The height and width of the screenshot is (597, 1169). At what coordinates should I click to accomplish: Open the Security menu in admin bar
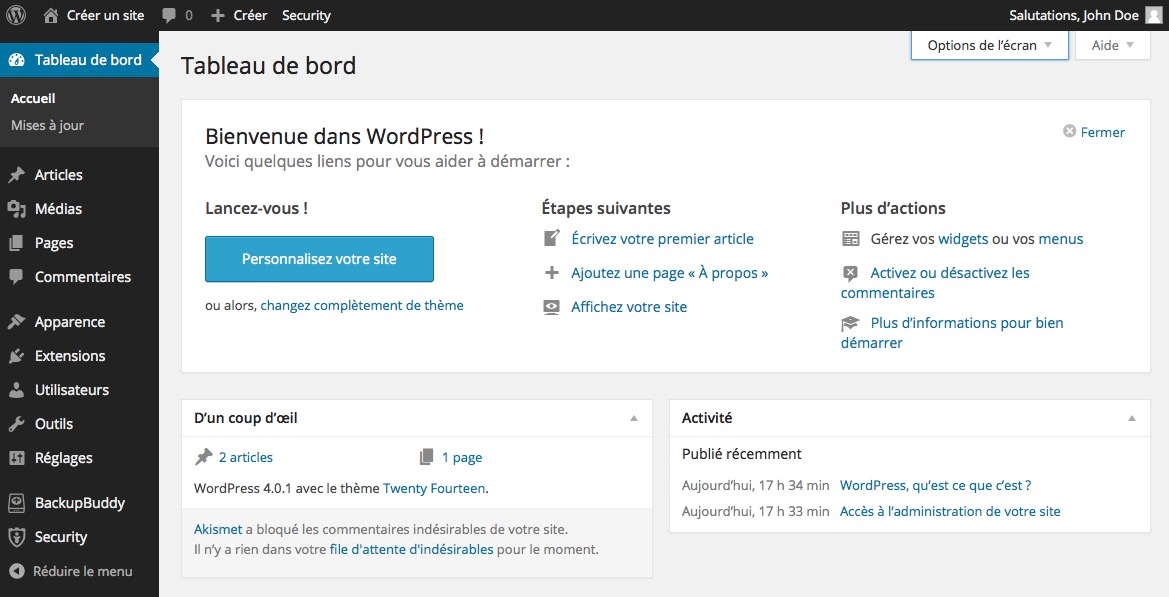tap(306, 15)
